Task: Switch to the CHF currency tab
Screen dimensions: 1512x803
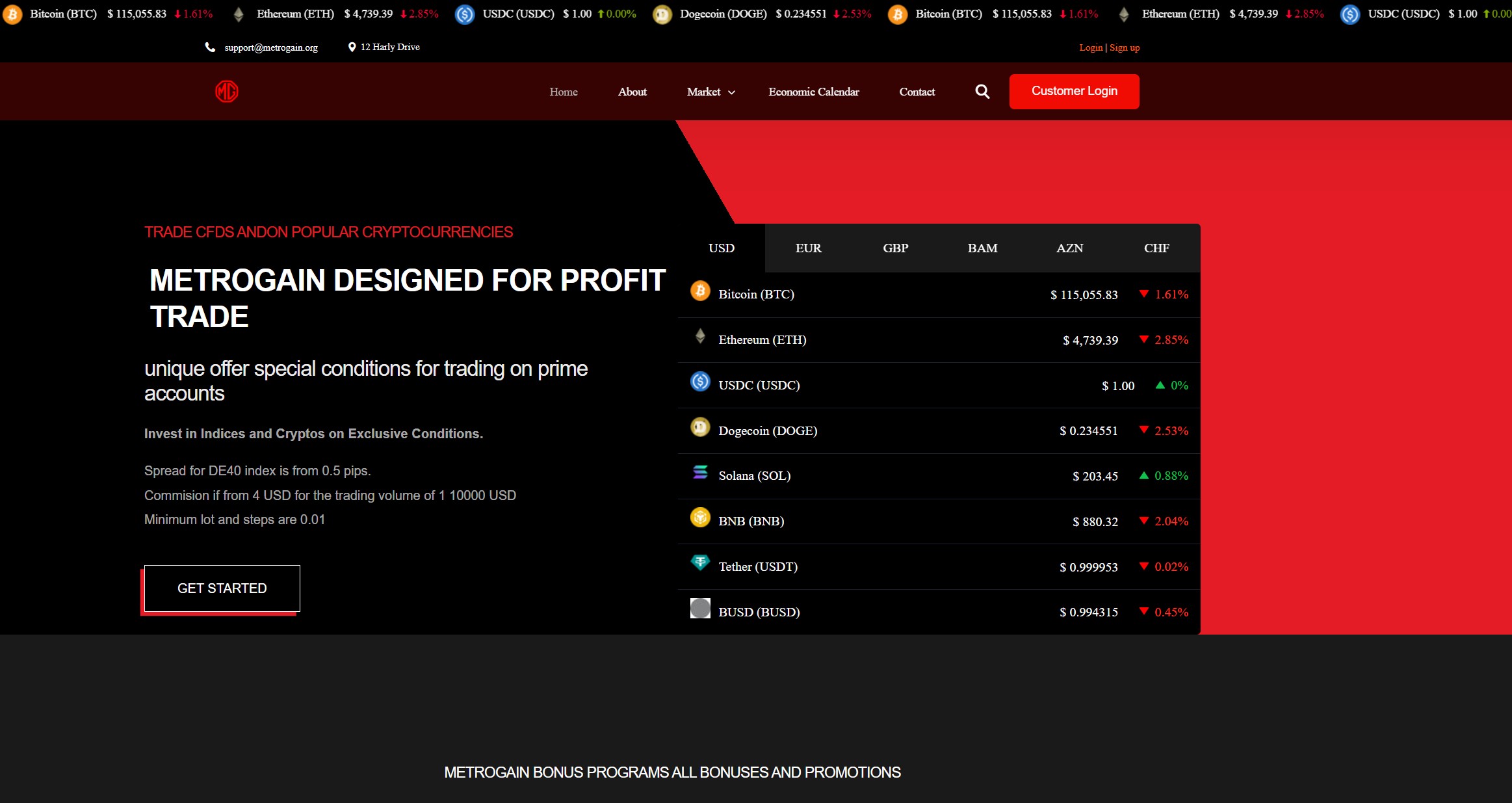Action: pyautogui.click(x=1156, y=248)
